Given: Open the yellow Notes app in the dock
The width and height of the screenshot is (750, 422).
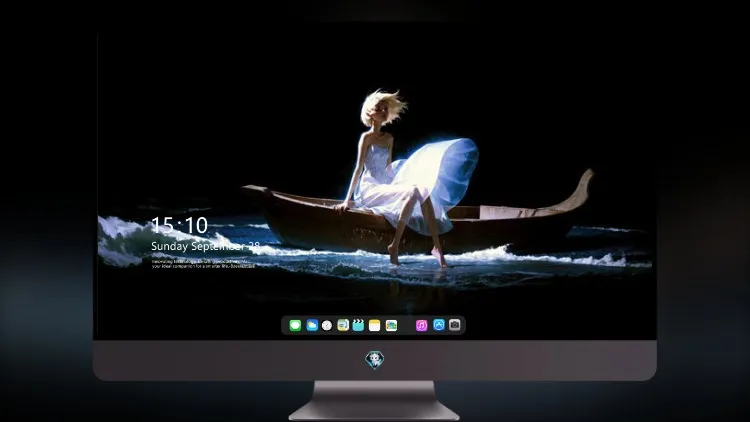Looking at the screenshot, I should [375, 325].
